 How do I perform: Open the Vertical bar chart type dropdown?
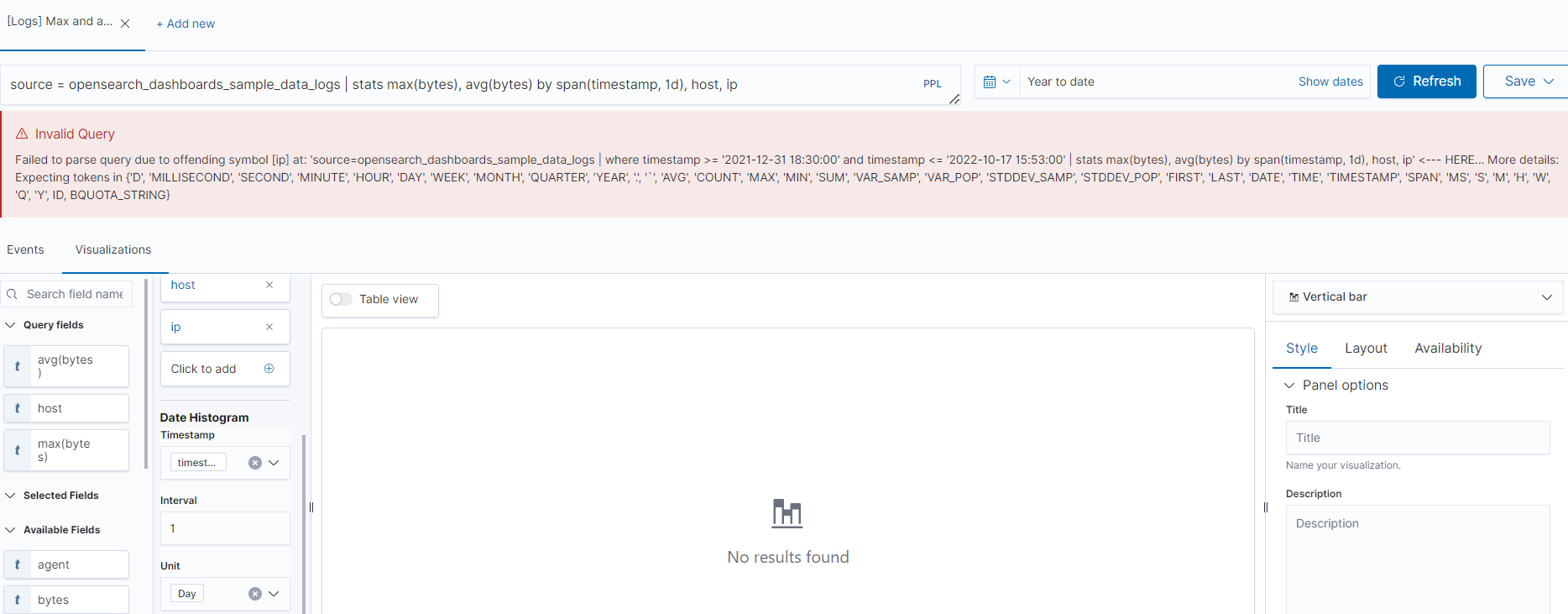[x=1419, y=297]
